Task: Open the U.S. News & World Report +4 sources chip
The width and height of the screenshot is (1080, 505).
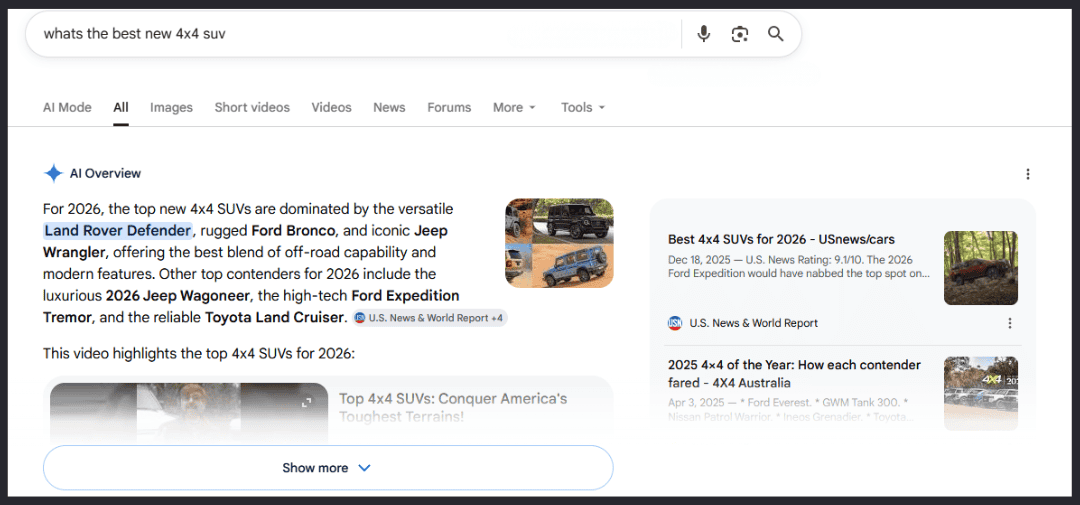Action: coord(430,318)
